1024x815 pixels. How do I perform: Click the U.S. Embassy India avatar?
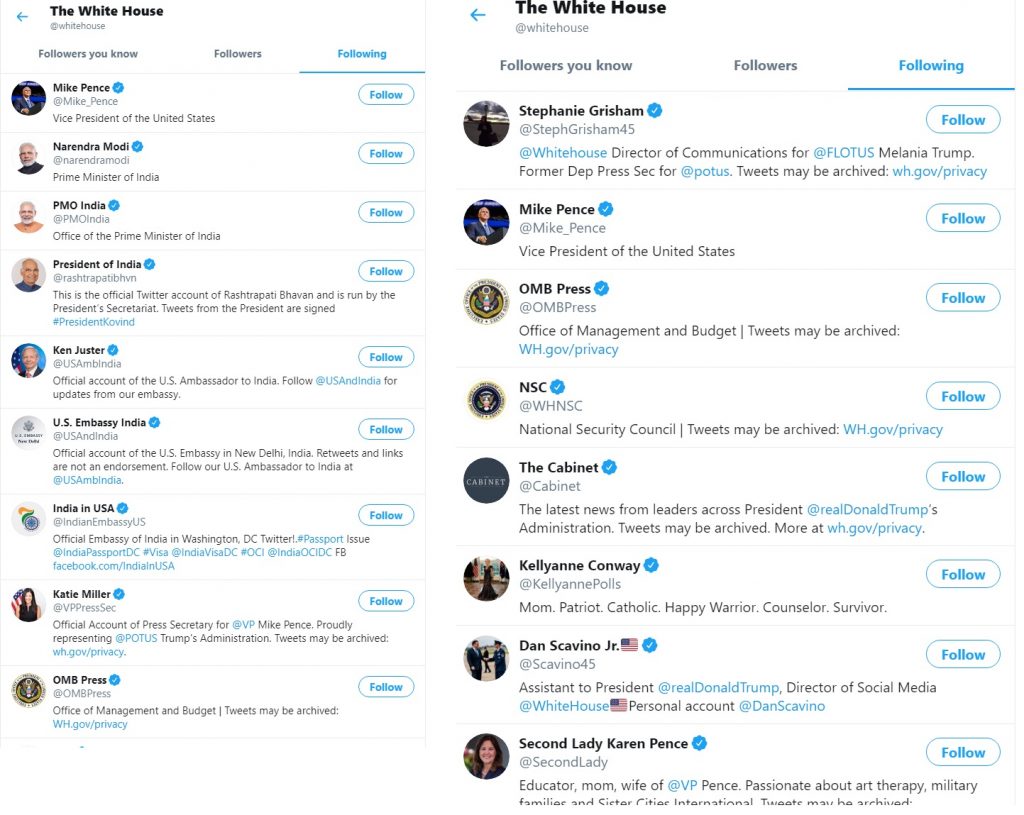28,433
